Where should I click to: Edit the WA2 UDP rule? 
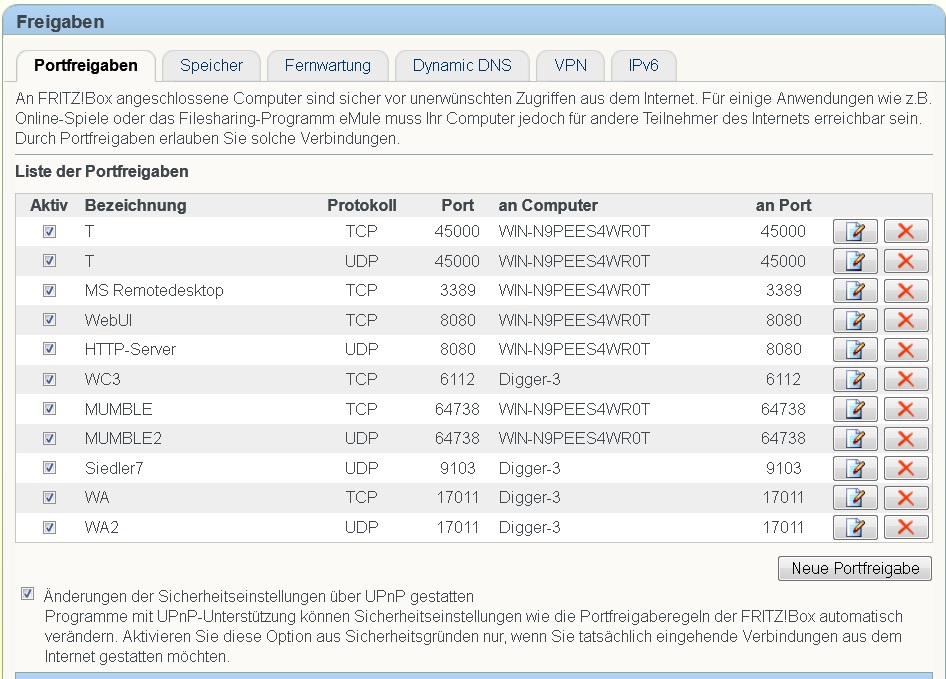pyautogui.click(x=855, y=527)
